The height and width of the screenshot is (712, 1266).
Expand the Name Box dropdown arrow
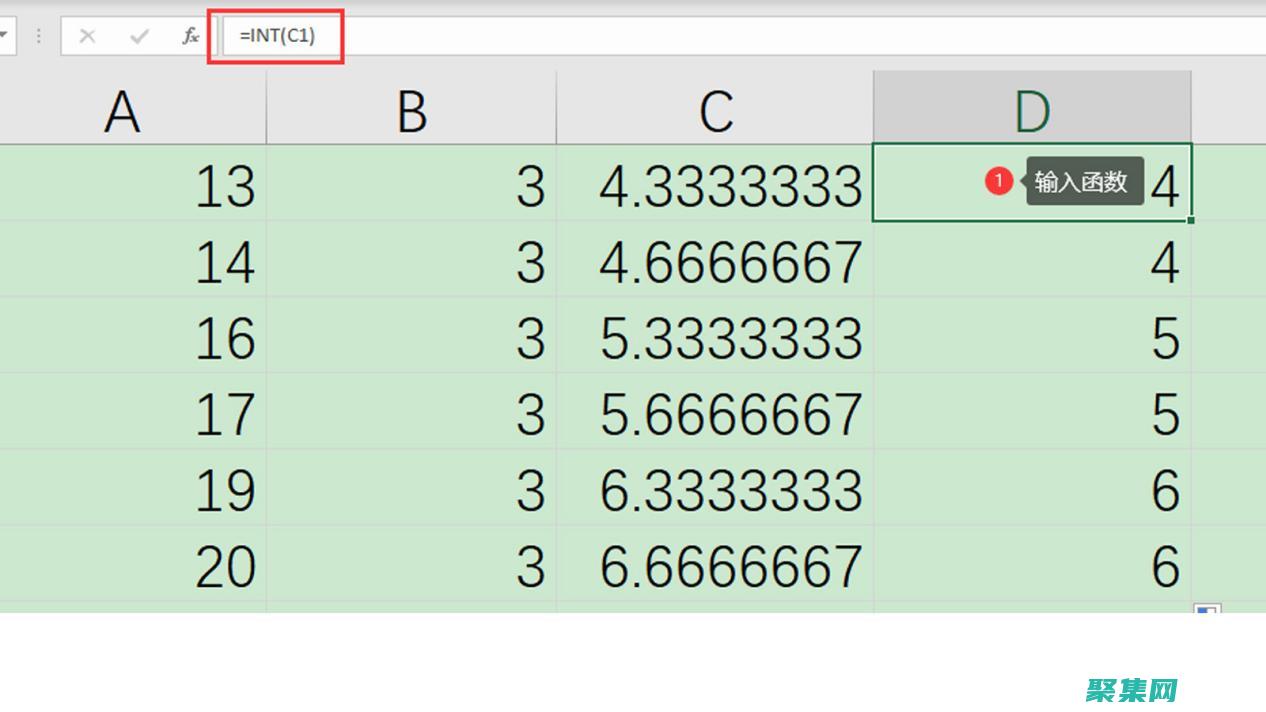point(6,37)
